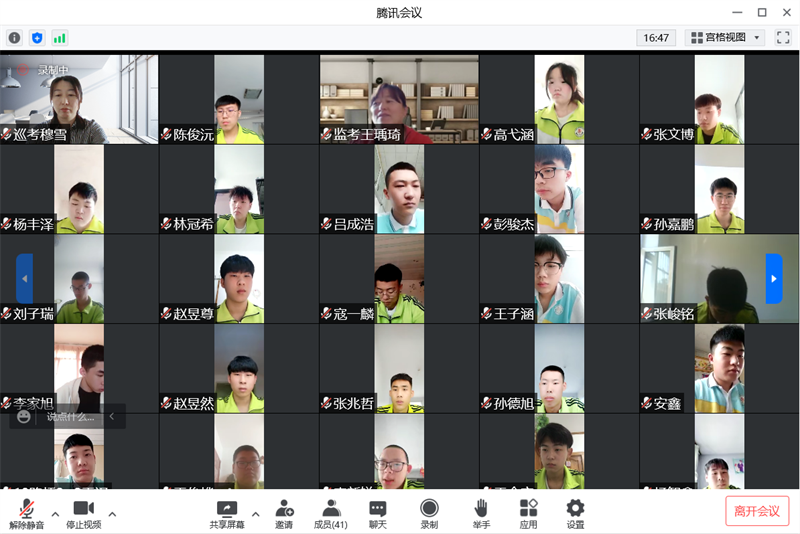Image resolution: width=800 pixels, height=534 pixels.
Task: Open settings (设置)
Action: [575, 514]
